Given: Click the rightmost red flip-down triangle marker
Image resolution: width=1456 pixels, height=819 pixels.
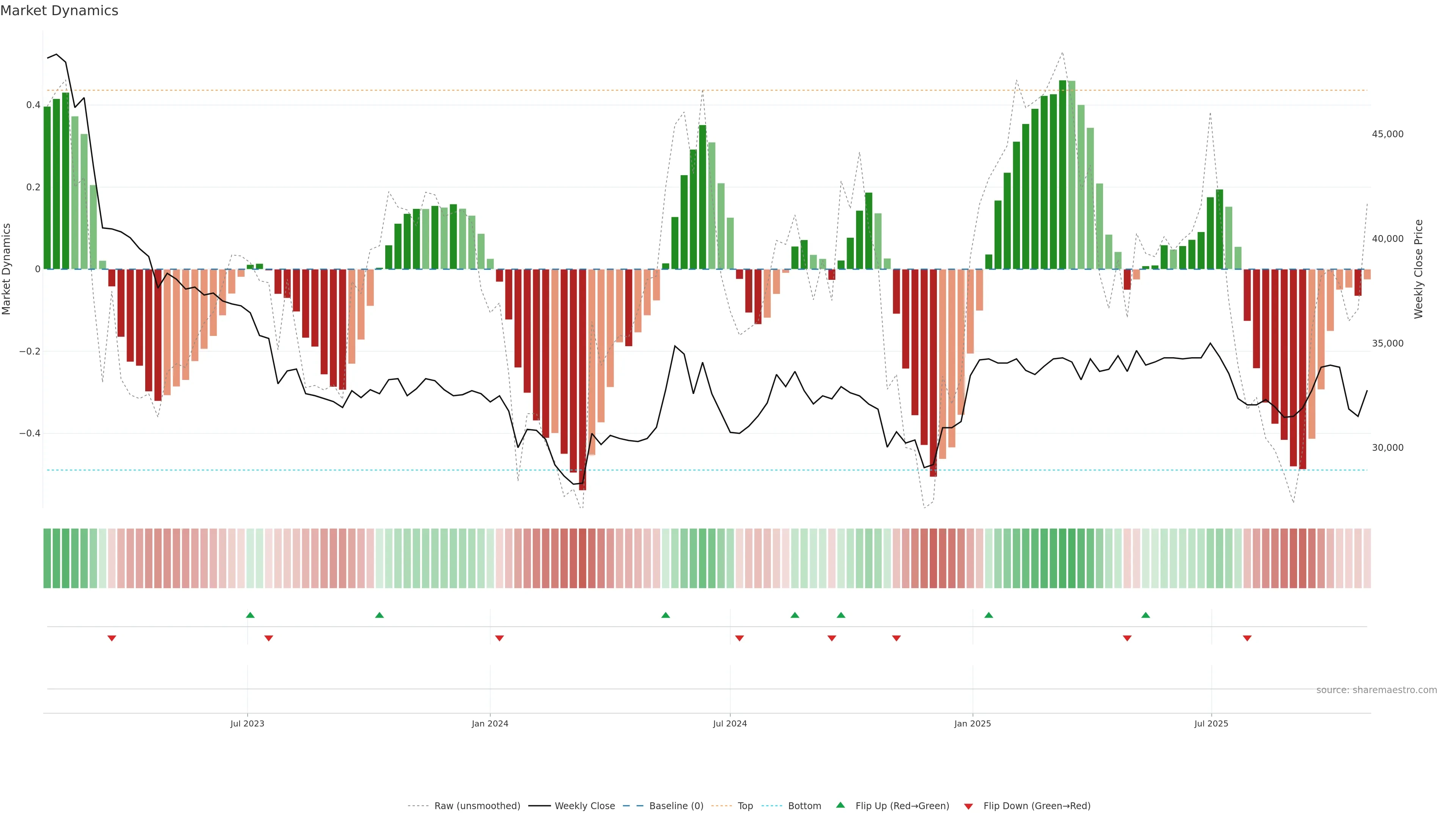Looking at the screenshot, I should (x=1247, y=638).
